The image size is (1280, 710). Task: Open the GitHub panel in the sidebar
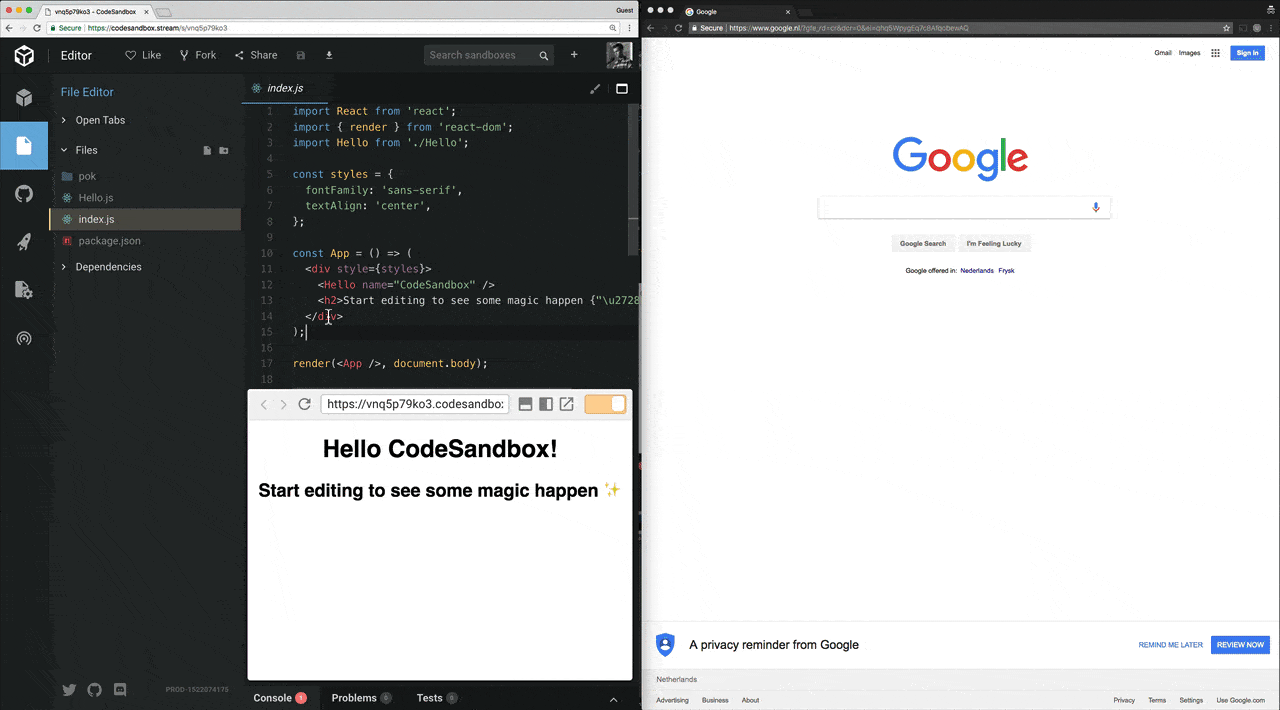[24, 194]
